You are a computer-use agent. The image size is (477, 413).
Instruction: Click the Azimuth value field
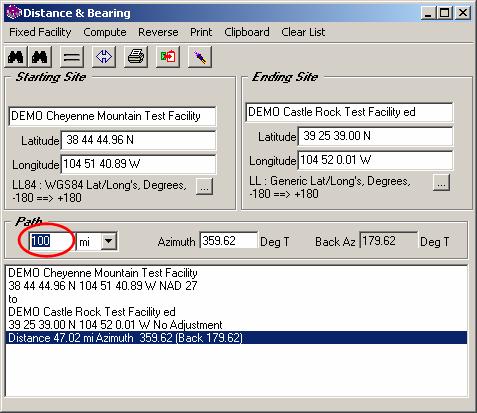pyautogui.click(x=228, y=240)
